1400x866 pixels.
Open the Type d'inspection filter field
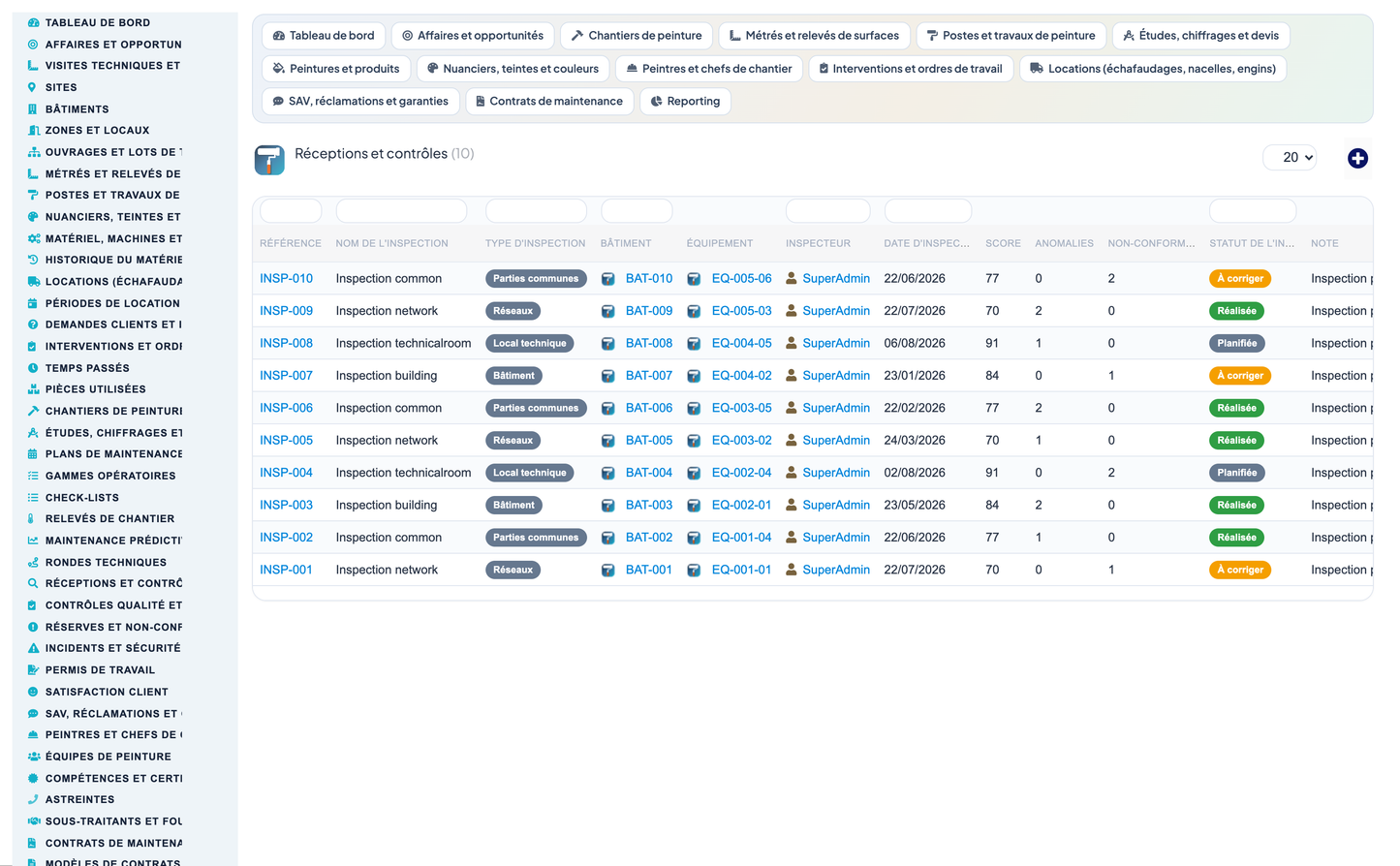[x=536, y=210]
